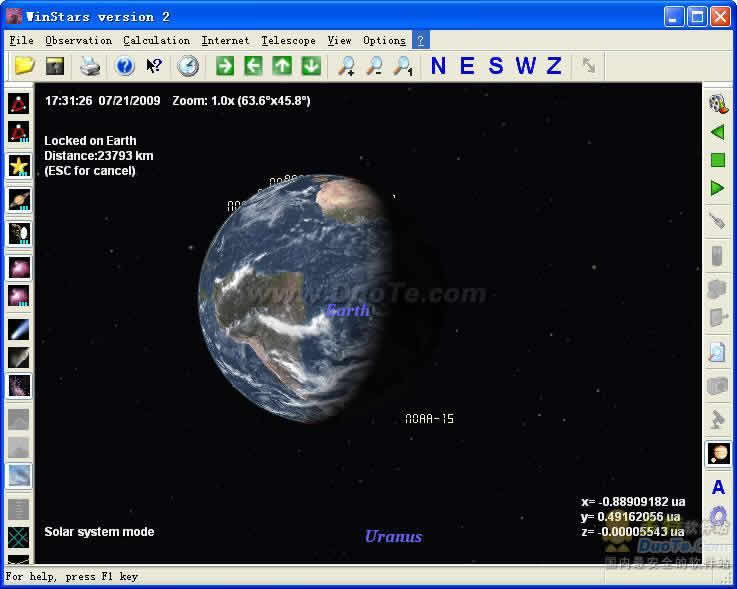Open the File menu
The height and width of the screenshot is (589, 737).
[22, 41]
